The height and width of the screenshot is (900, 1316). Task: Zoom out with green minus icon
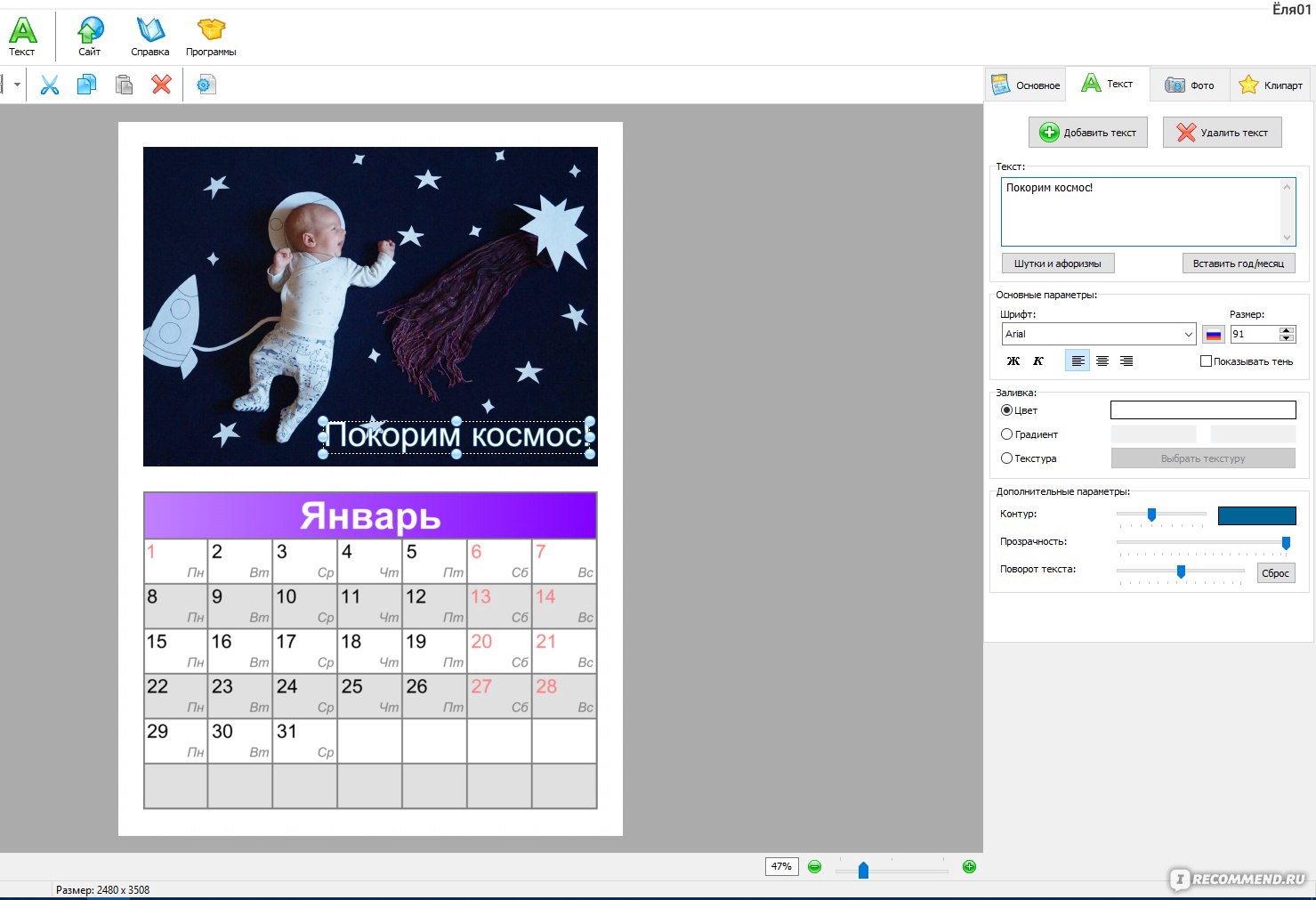click(x=814, y=866)
